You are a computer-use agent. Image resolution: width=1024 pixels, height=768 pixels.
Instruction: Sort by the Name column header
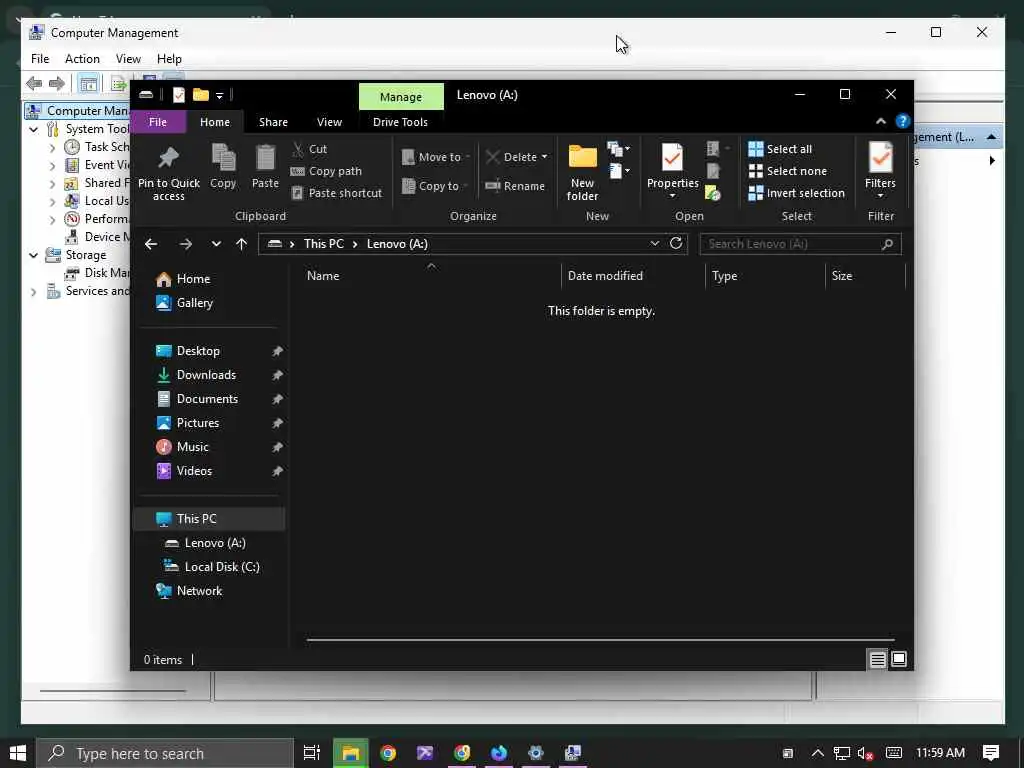point(431,276)
